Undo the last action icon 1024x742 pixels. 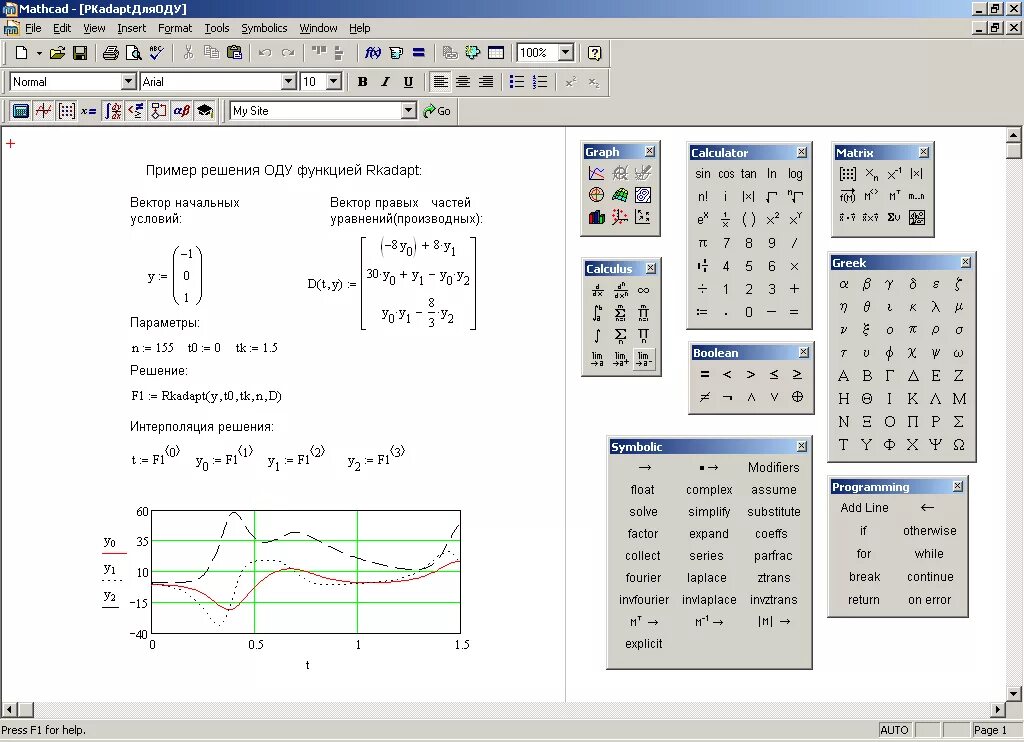pyautogui.click(x=264, y=53)
